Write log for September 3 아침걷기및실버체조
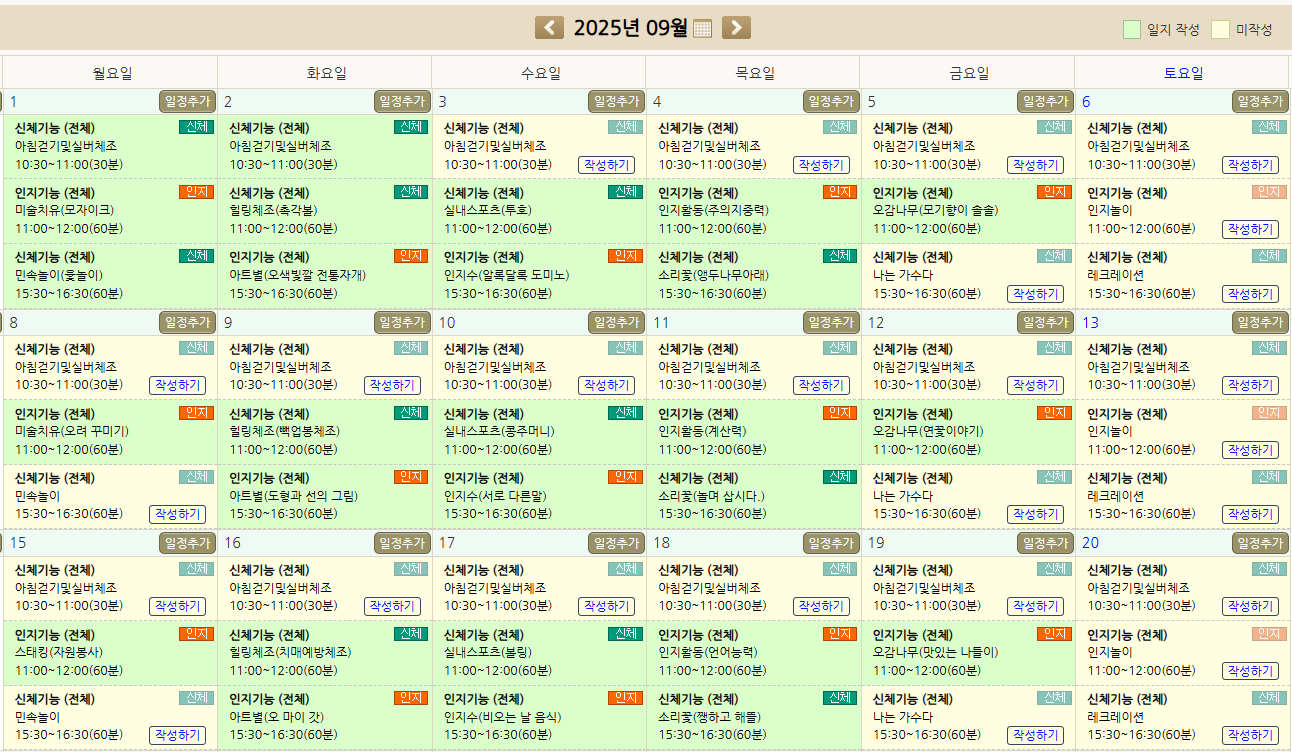1292x752 pixels. tap(606, 165)
